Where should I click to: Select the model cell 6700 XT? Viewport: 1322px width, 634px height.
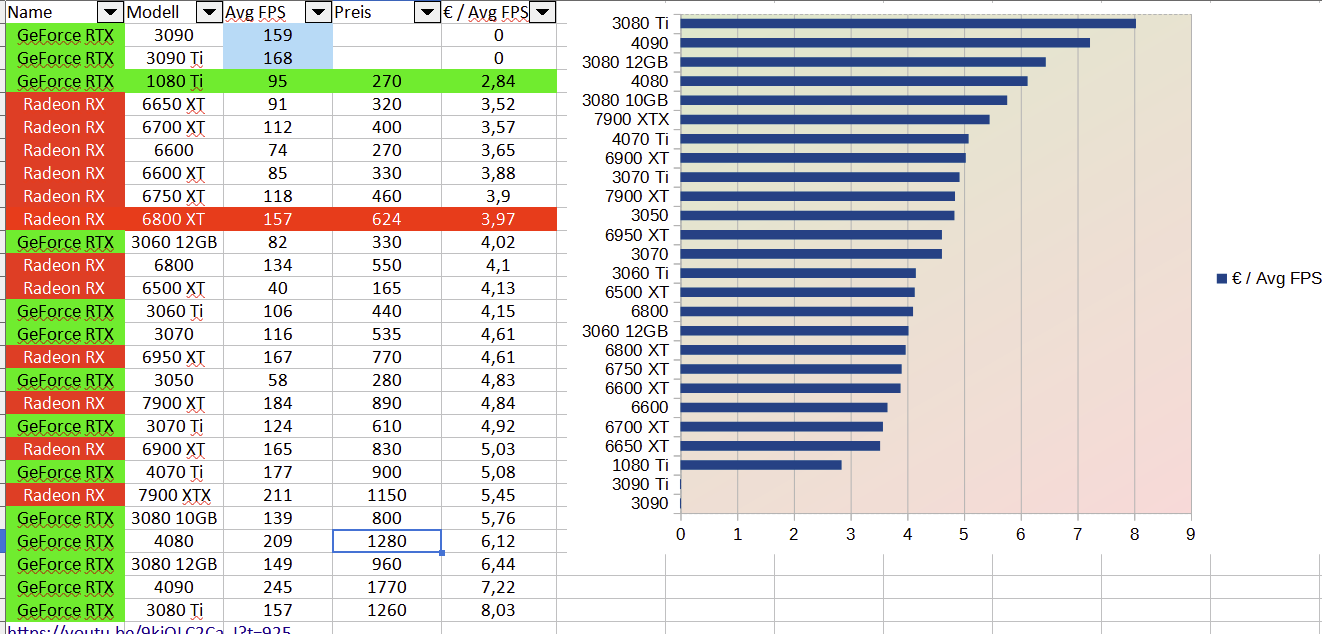(x=174, y=127)
